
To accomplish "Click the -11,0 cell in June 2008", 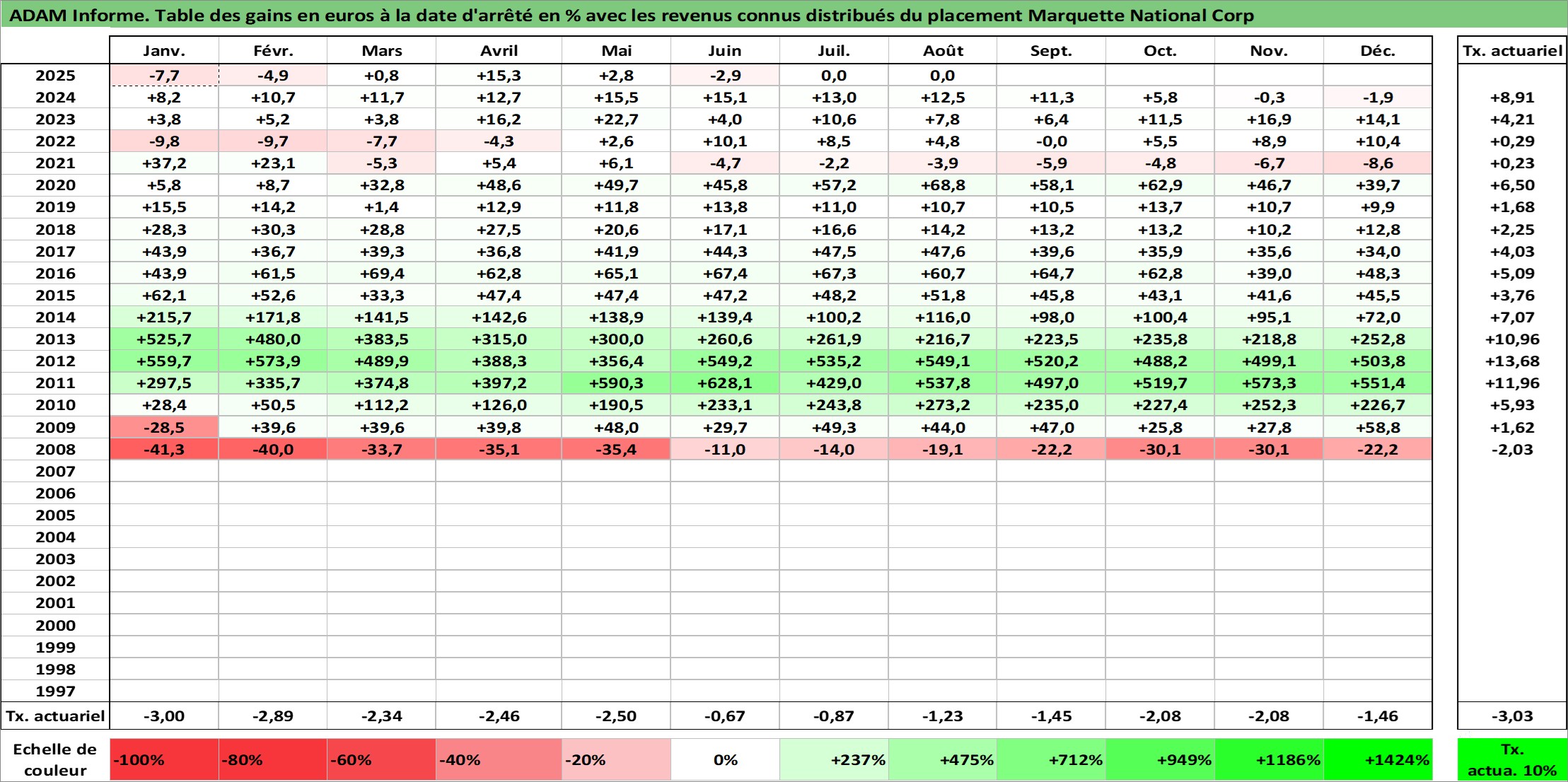I will 725,450.
